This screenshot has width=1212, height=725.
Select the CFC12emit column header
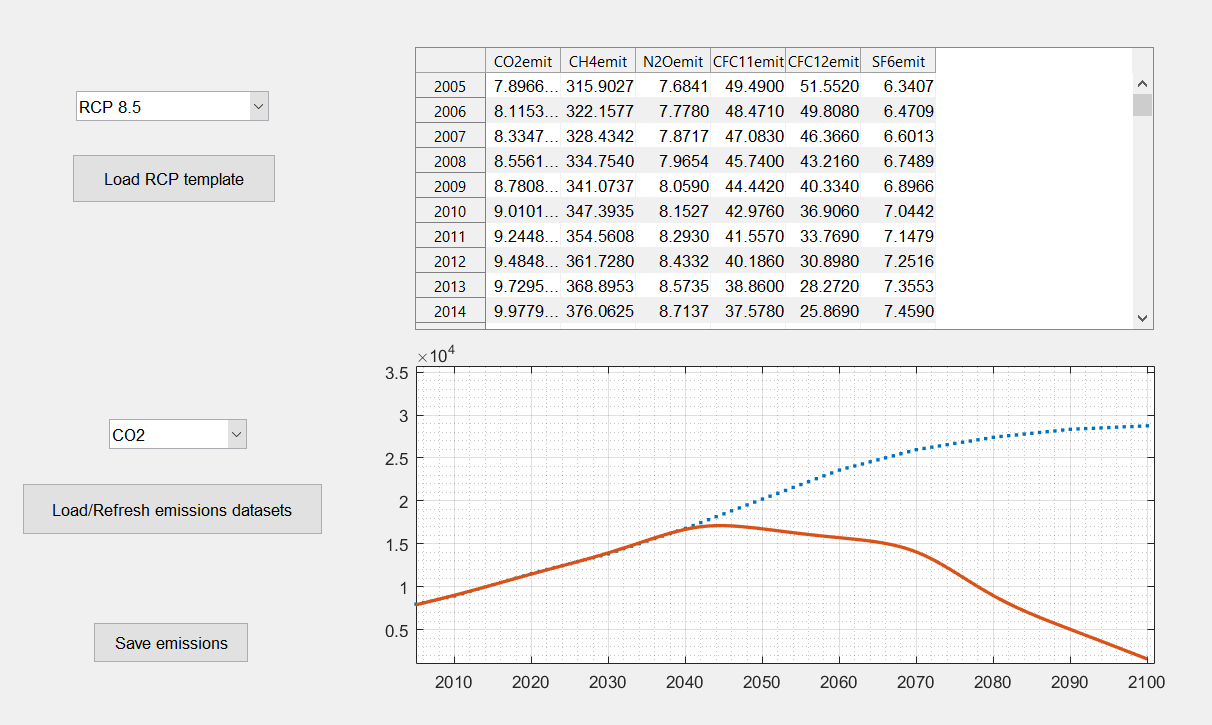pyautogui.click(x=823, y=61)
